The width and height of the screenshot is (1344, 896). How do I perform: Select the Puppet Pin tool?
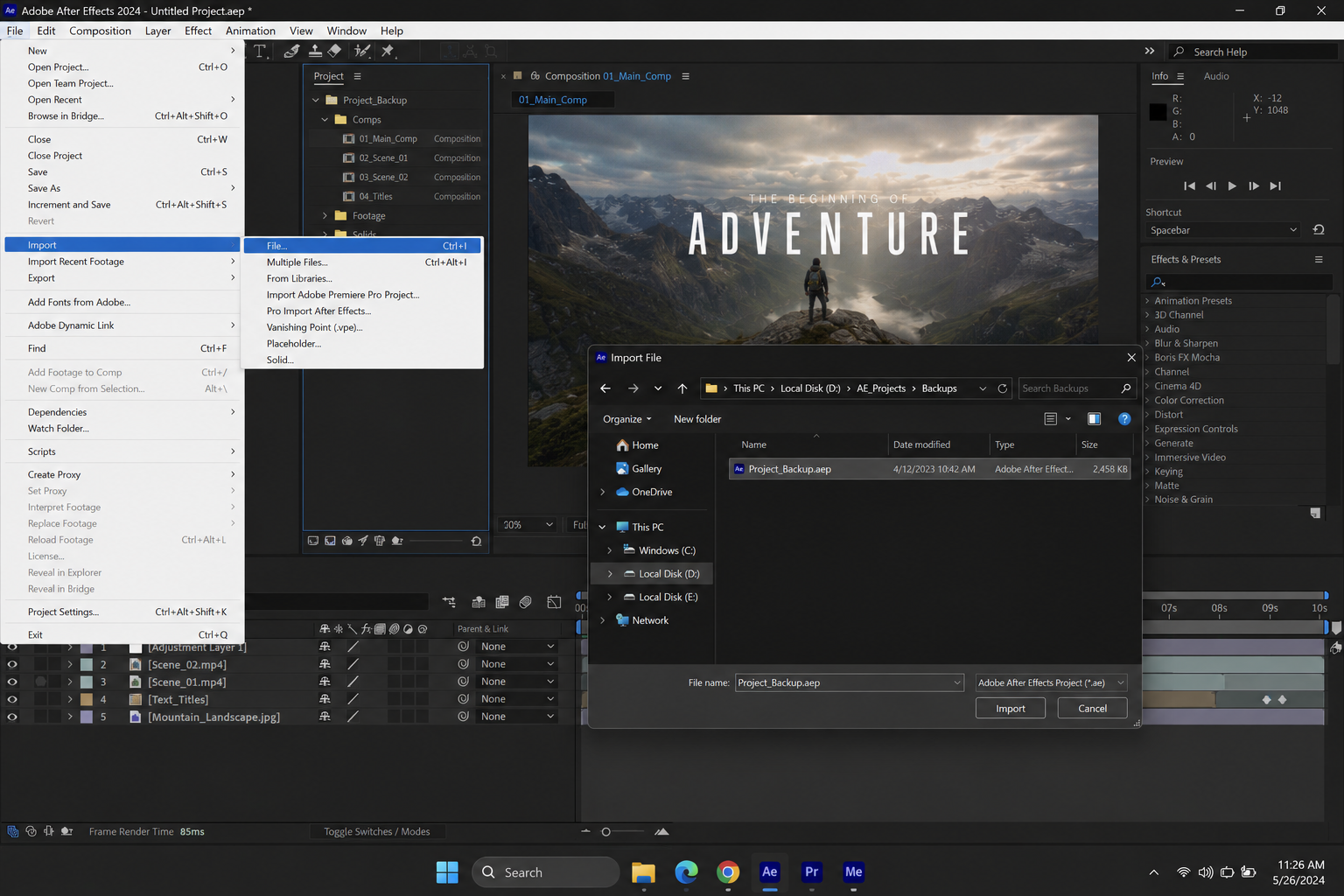coord(388,52)
